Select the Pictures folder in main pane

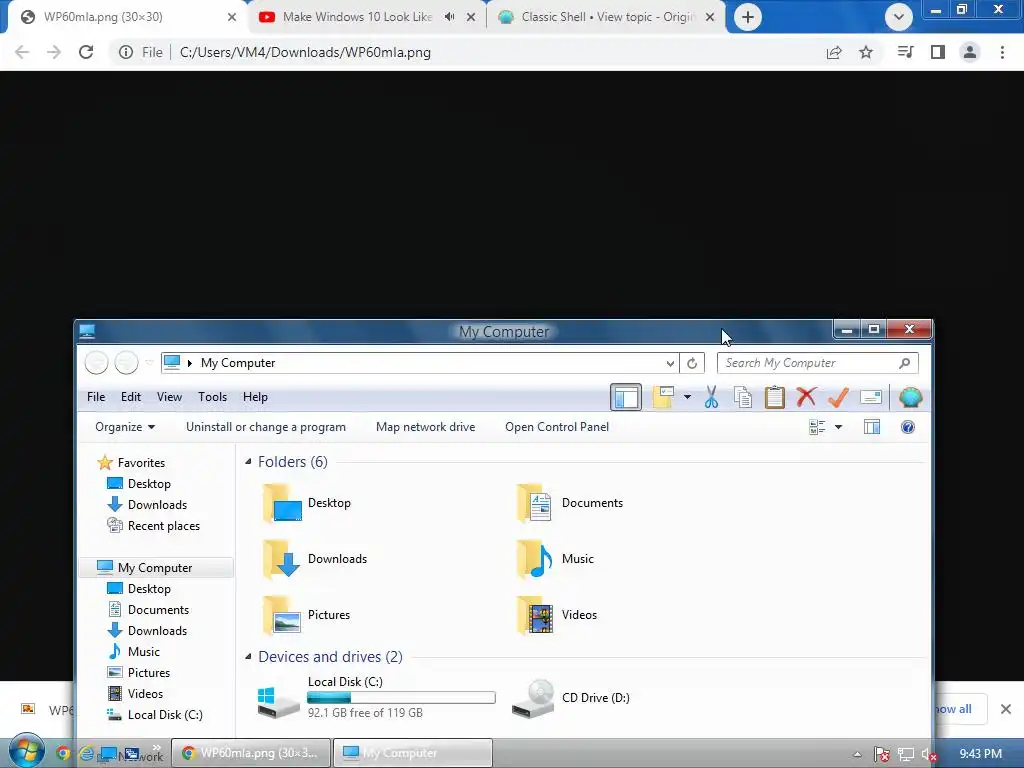click(x=307, y=615)
